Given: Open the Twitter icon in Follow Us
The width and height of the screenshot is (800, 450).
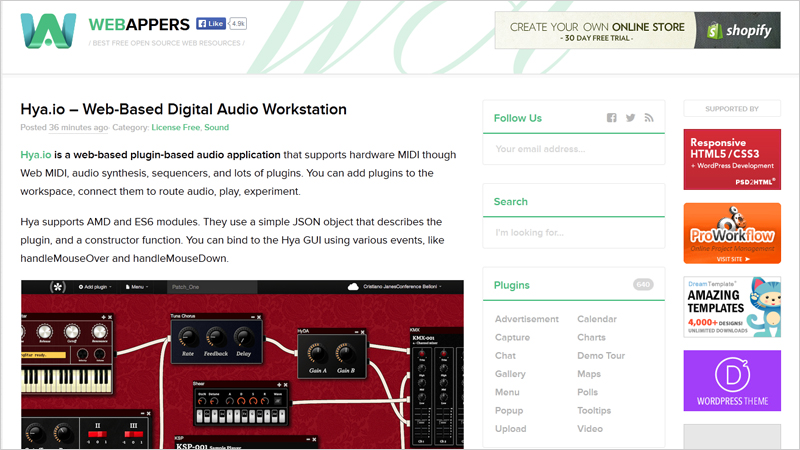Looking at the screenshot, I should click(631, 118).
